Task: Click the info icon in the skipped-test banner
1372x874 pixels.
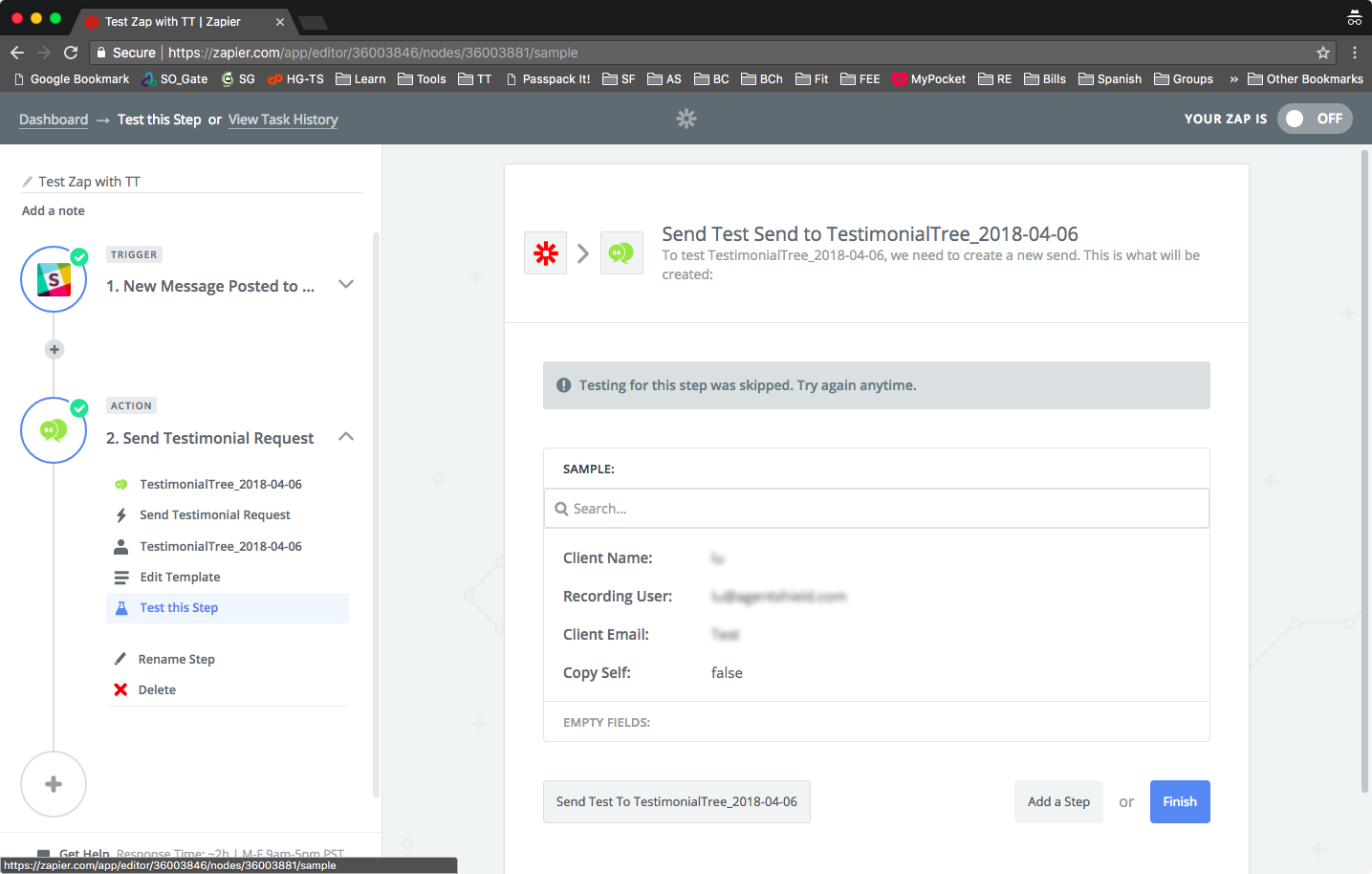Action: coord(564,385)
